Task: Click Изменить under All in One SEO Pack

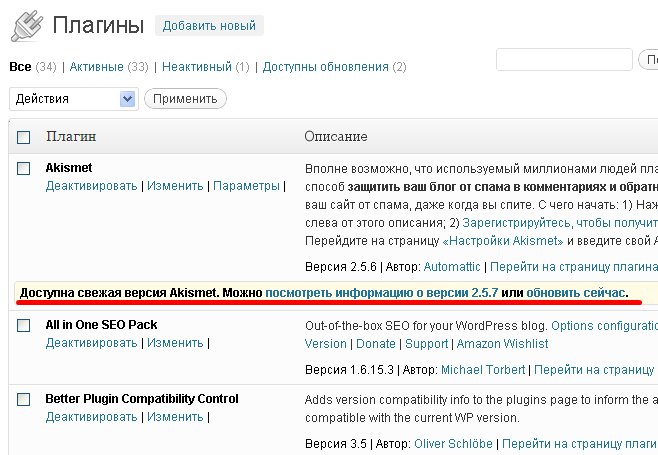Action: (175, 343)
